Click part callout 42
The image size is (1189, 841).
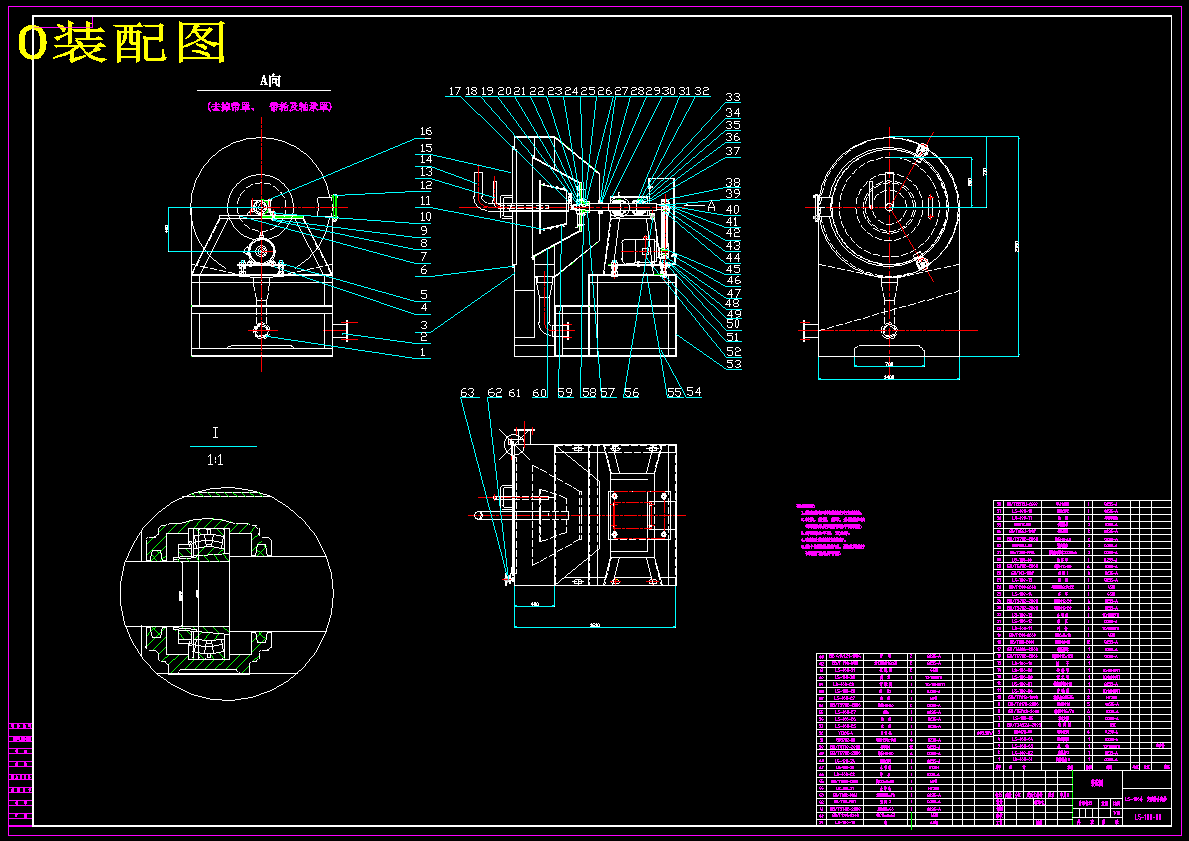[x=733, y=233]
